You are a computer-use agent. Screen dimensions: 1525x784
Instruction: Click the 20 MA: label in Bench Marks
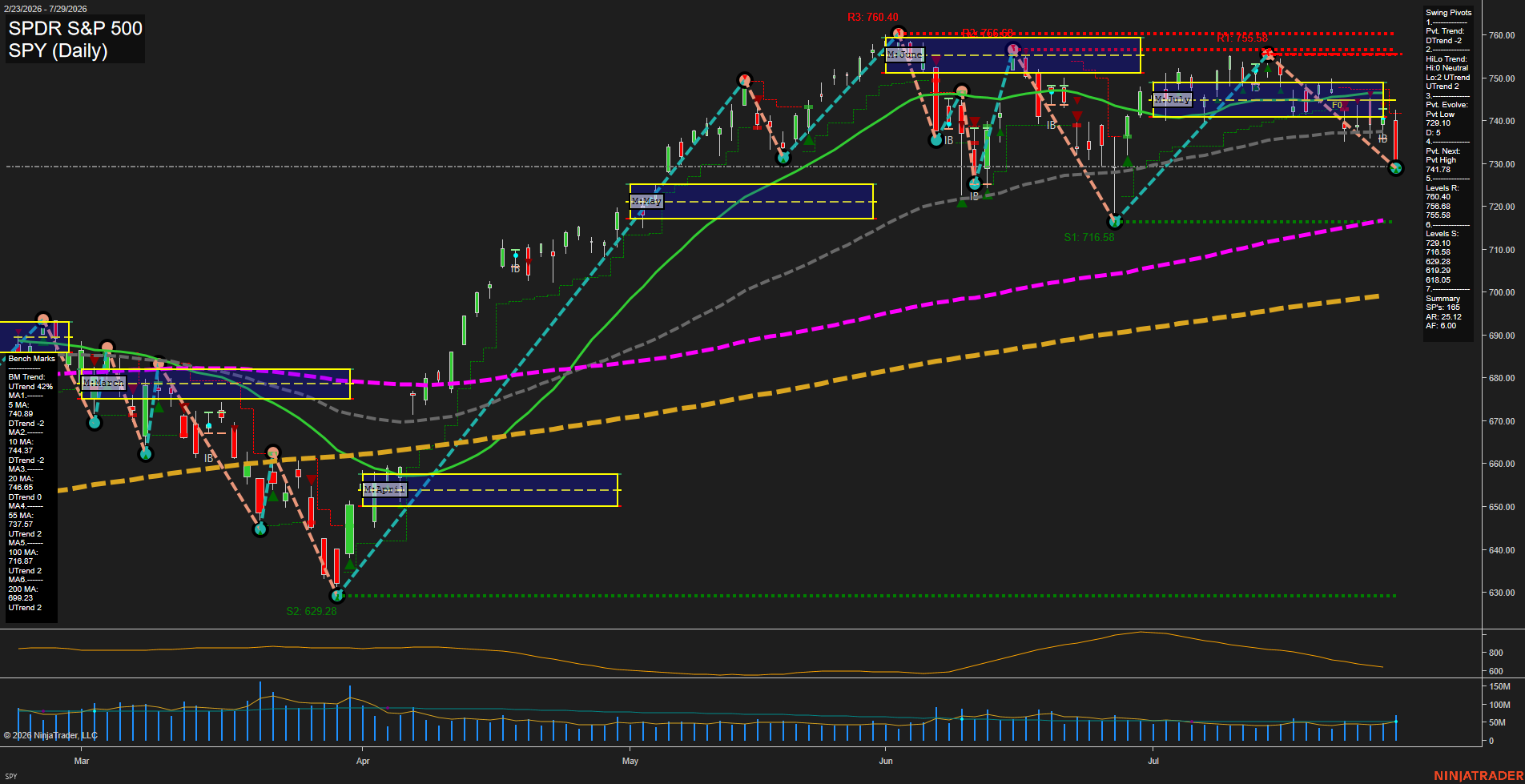[21, 479]
